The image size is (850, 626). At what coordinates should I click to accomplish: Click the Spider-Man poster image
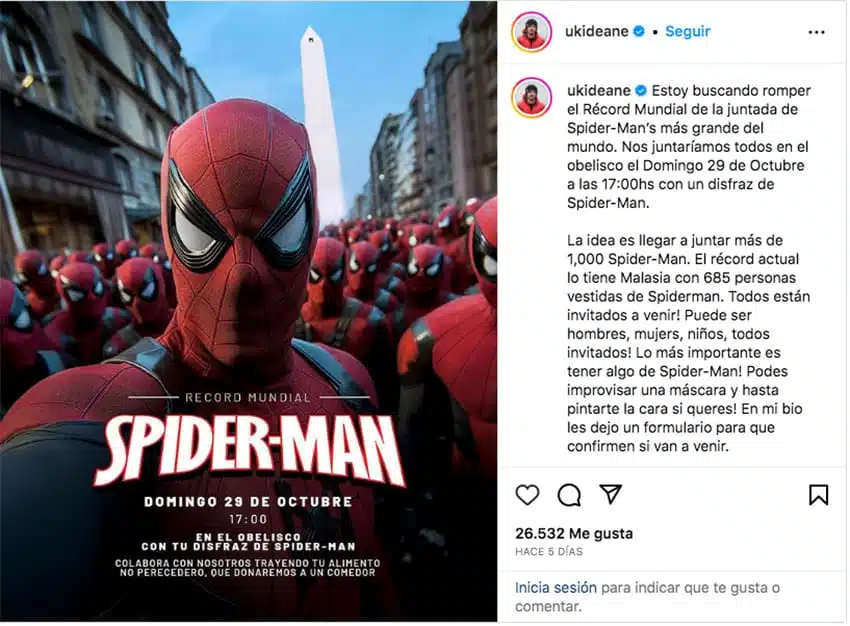[x=248, y=311]
